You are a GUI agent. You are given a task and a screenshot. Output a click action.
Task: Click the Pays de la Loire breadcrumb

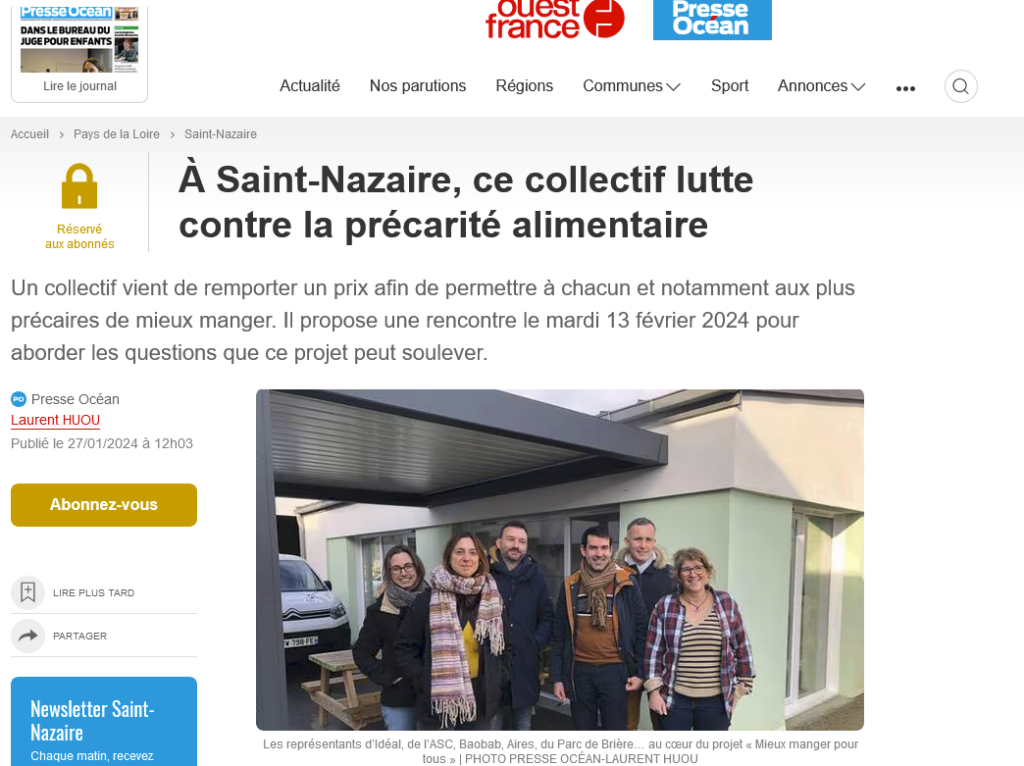point(116,134)
